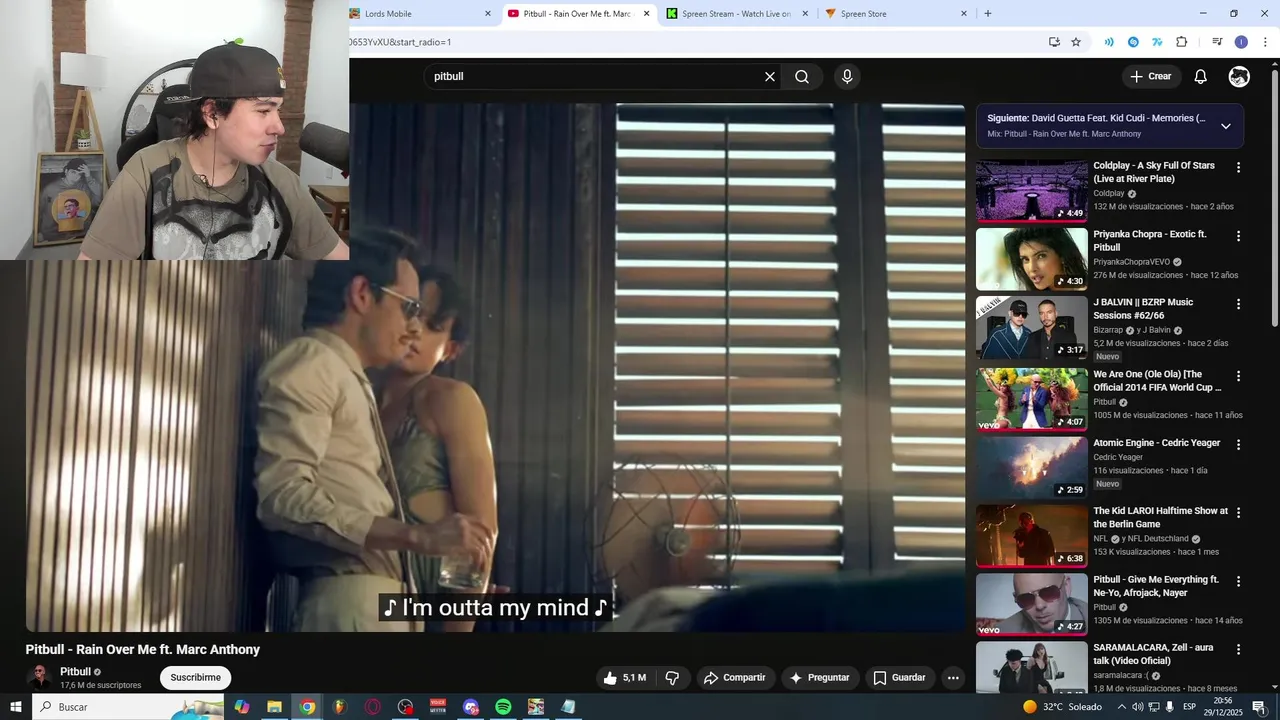The height and width of the screenshot is (720, 1280).
Task: Click the Suscribirme button
Action: (195, 678)
